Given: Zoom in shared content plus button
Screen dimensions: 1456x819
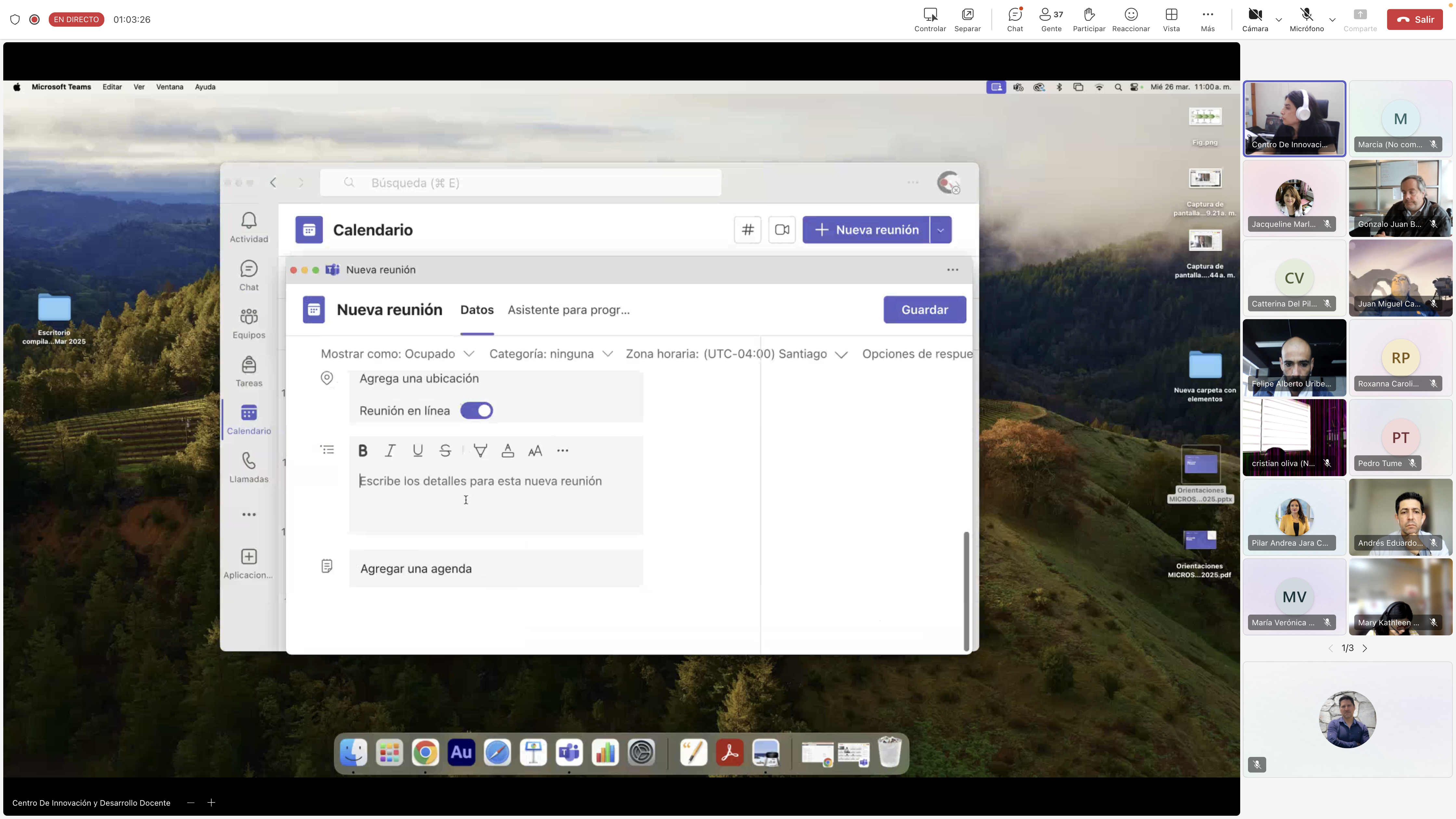Looking at the screenshot, I should tap(211, 803).
